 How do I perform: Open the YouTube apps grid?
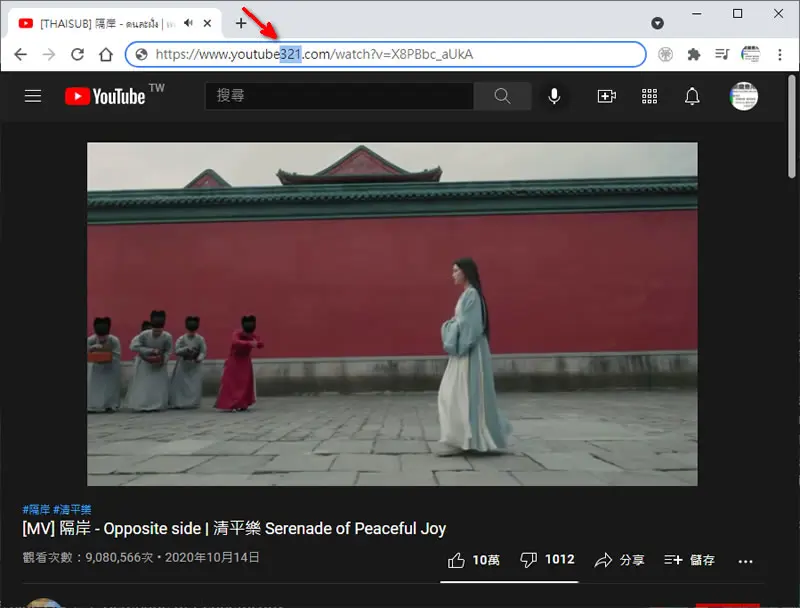point(649,96)
